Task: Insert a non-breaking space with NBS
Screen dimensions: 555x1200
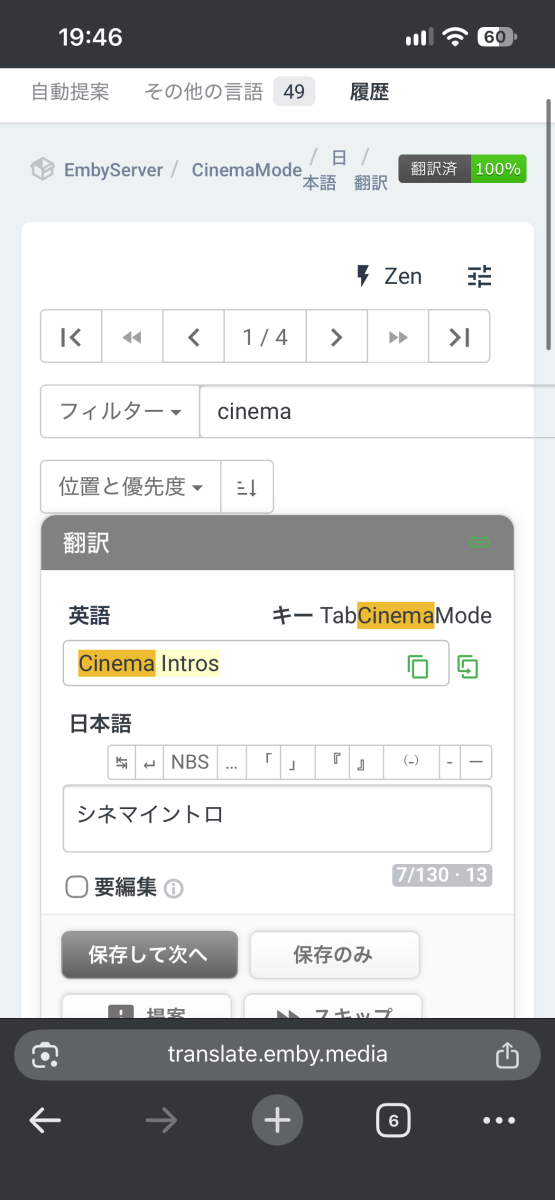Action: [x=190, y=762]
